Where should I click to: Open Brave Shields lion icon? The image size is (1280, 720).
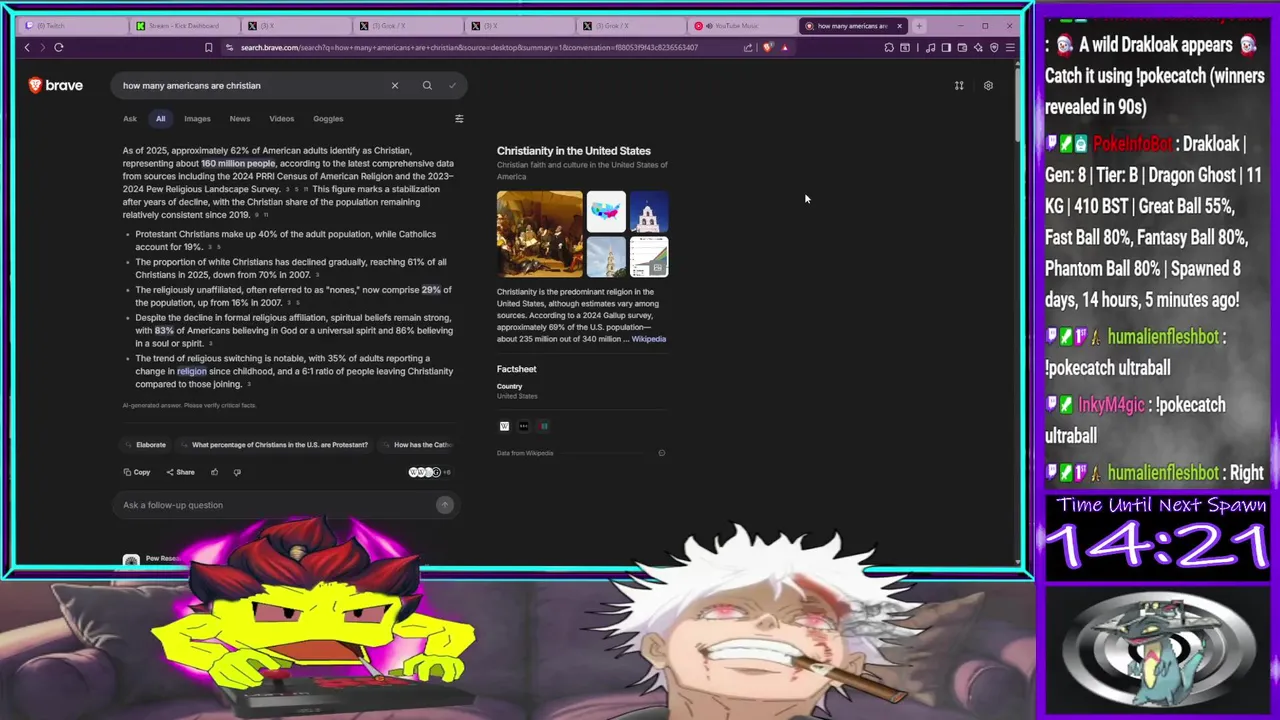coord(767,47)
